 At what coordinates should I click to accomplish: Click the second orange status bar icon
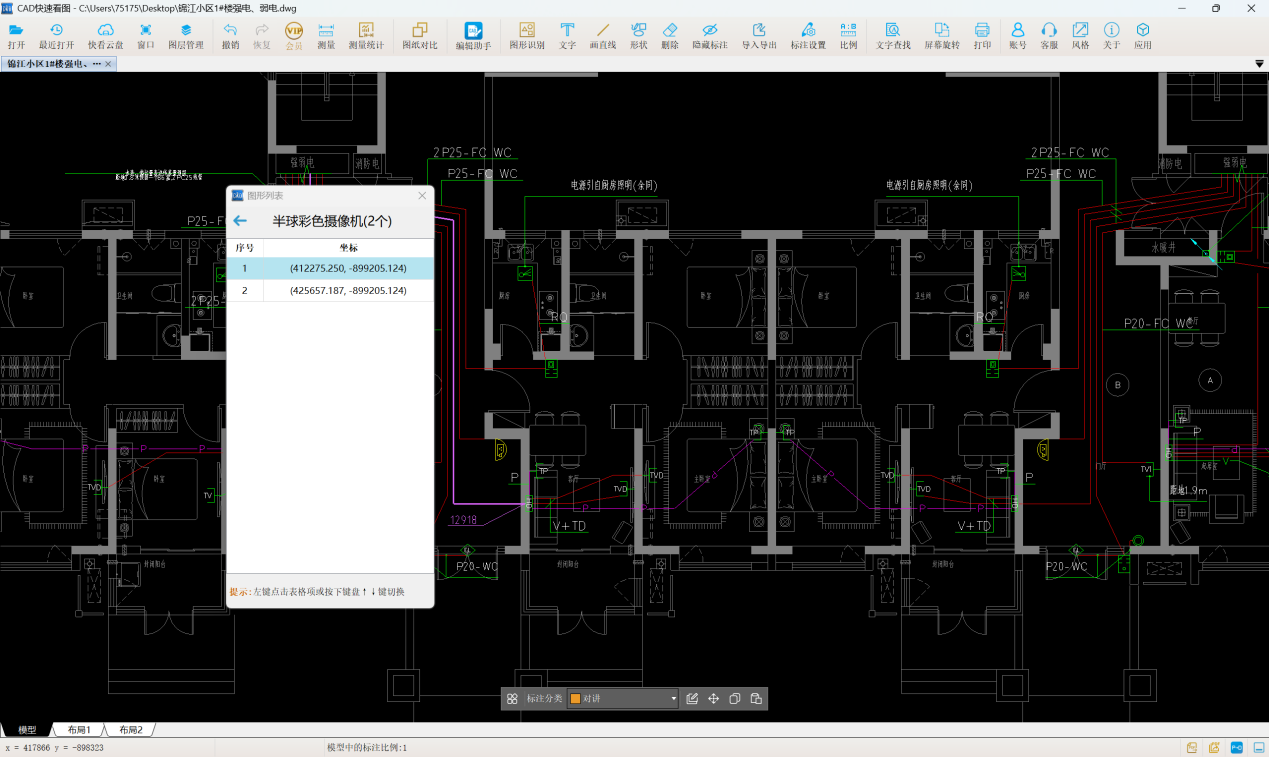click(x=1214, y=747)
